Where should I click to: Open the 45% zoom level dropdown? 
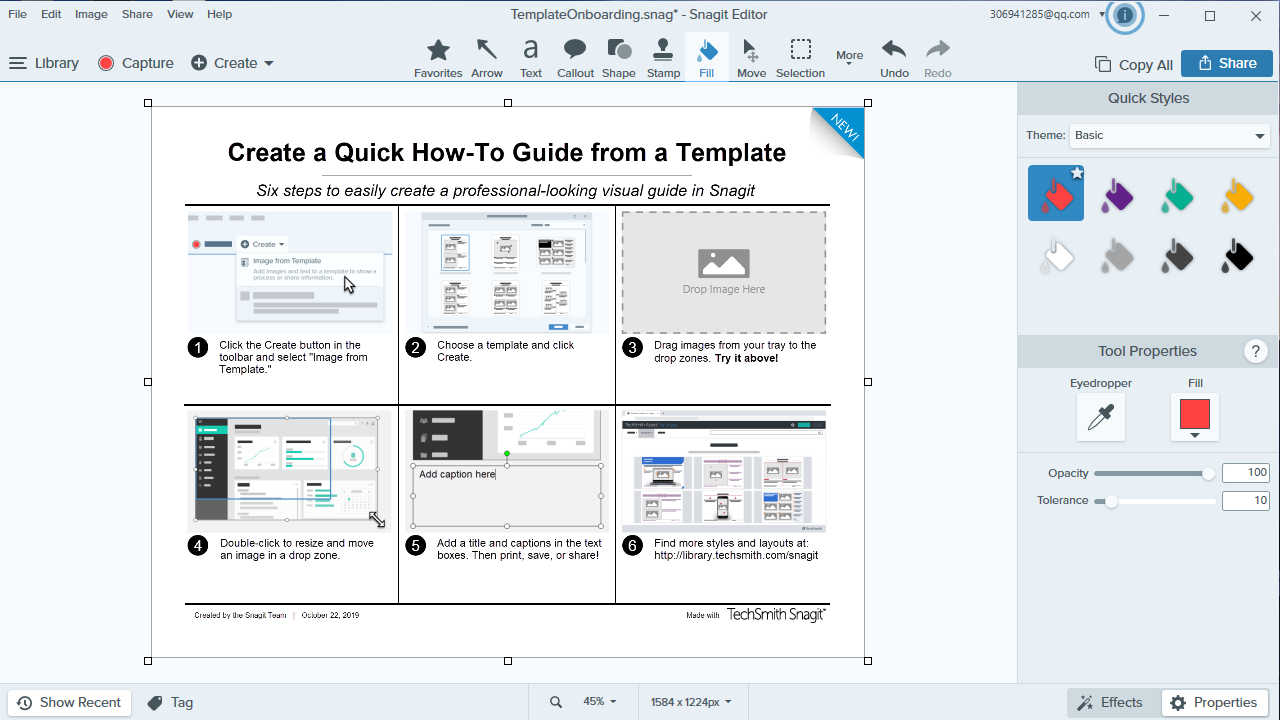600,702
